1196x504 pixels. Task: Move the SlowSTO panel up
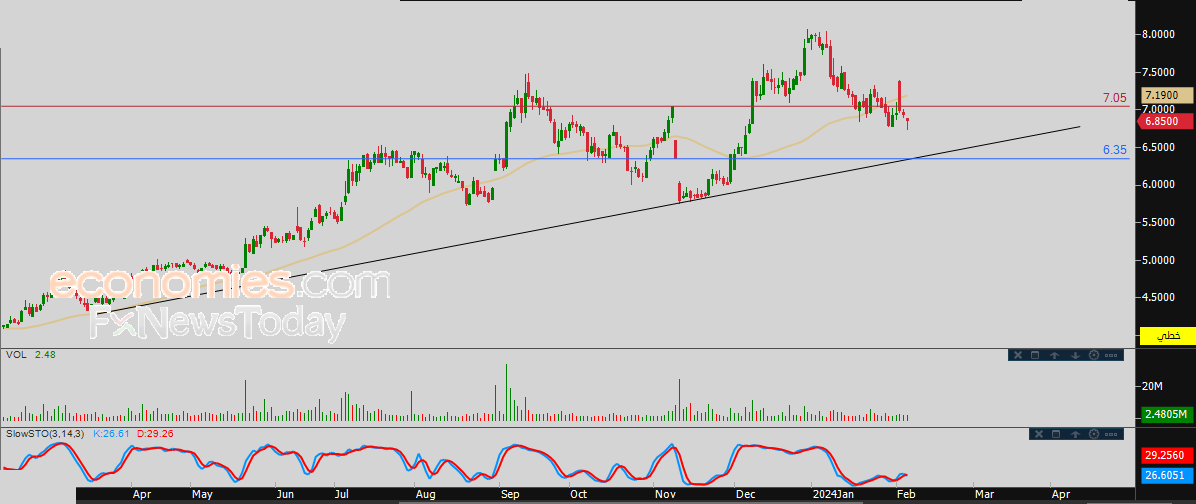1074,434
